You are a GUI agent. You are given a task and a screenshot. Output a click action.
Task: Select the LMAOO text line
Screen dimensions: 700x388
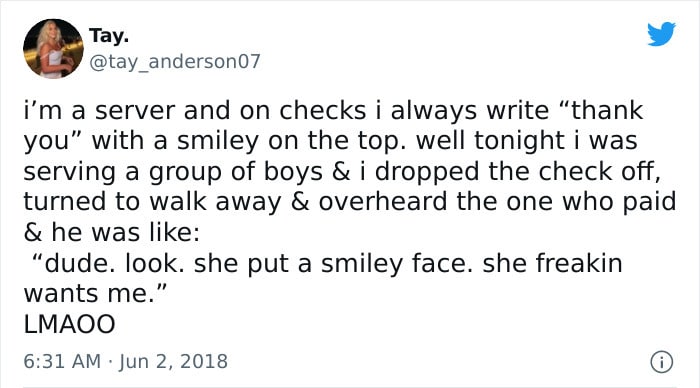point(69,324)
